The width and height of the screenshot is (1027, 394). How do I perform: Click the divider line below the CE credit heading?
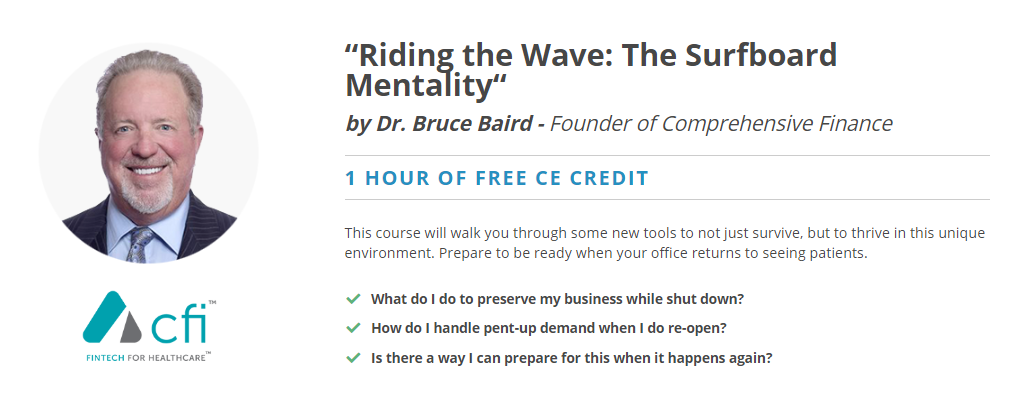pos(667,199)
